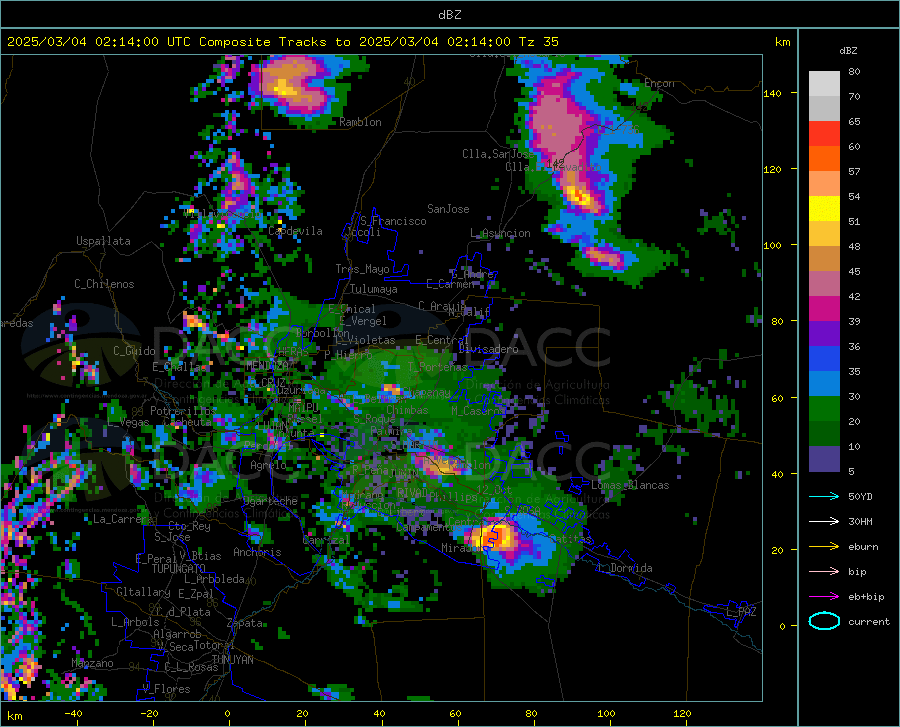Click the cyan 50YD arrow legend icon
This screenshot has height=727, width=900.
pyautogui.click(x=824, y=496)
